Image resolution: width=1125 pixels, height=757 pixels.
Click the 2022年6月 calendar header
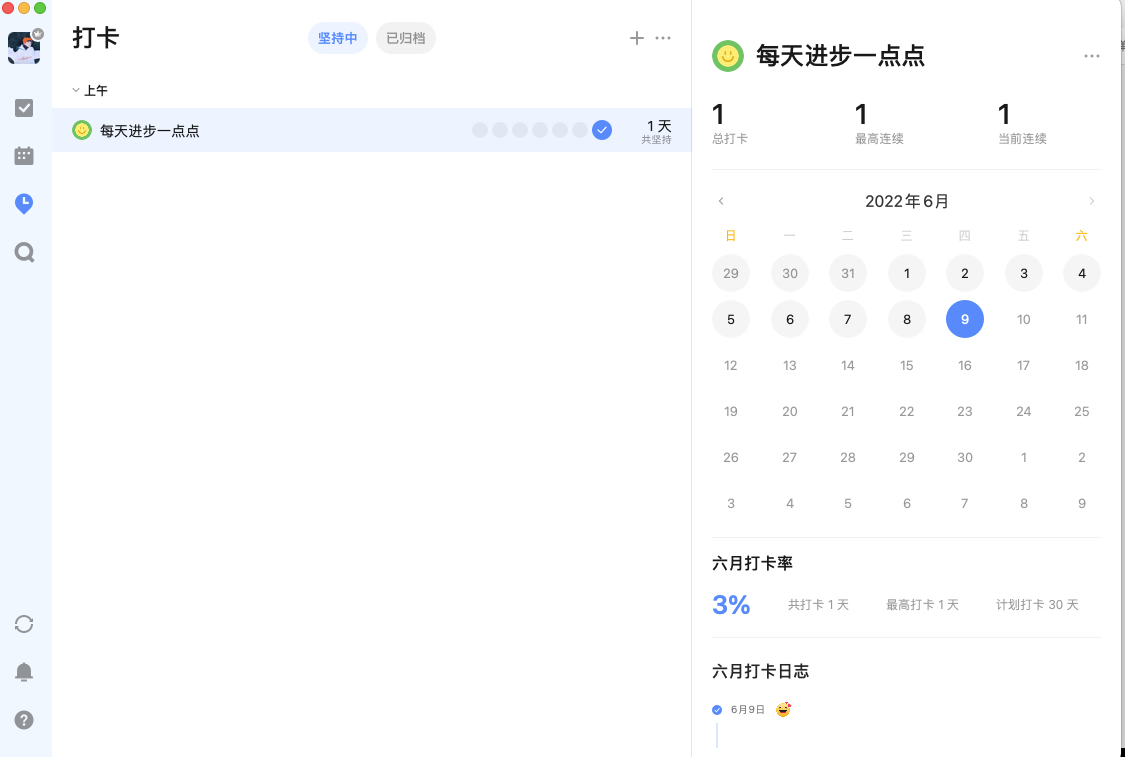click(906, 201)
